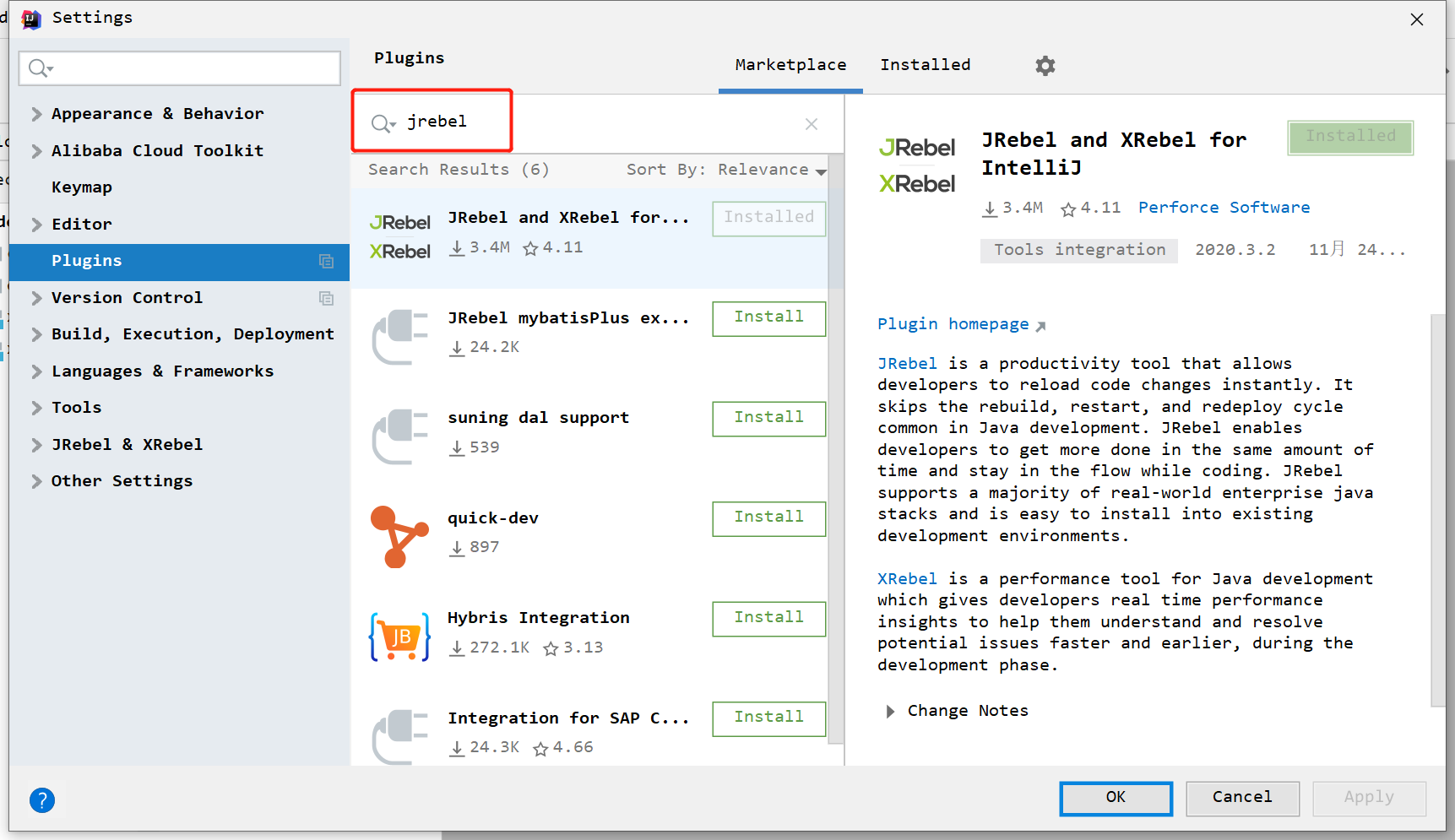Click version 2020.3.2 text
This screenshot has height=840, width=1455.
coord(1235,250)
